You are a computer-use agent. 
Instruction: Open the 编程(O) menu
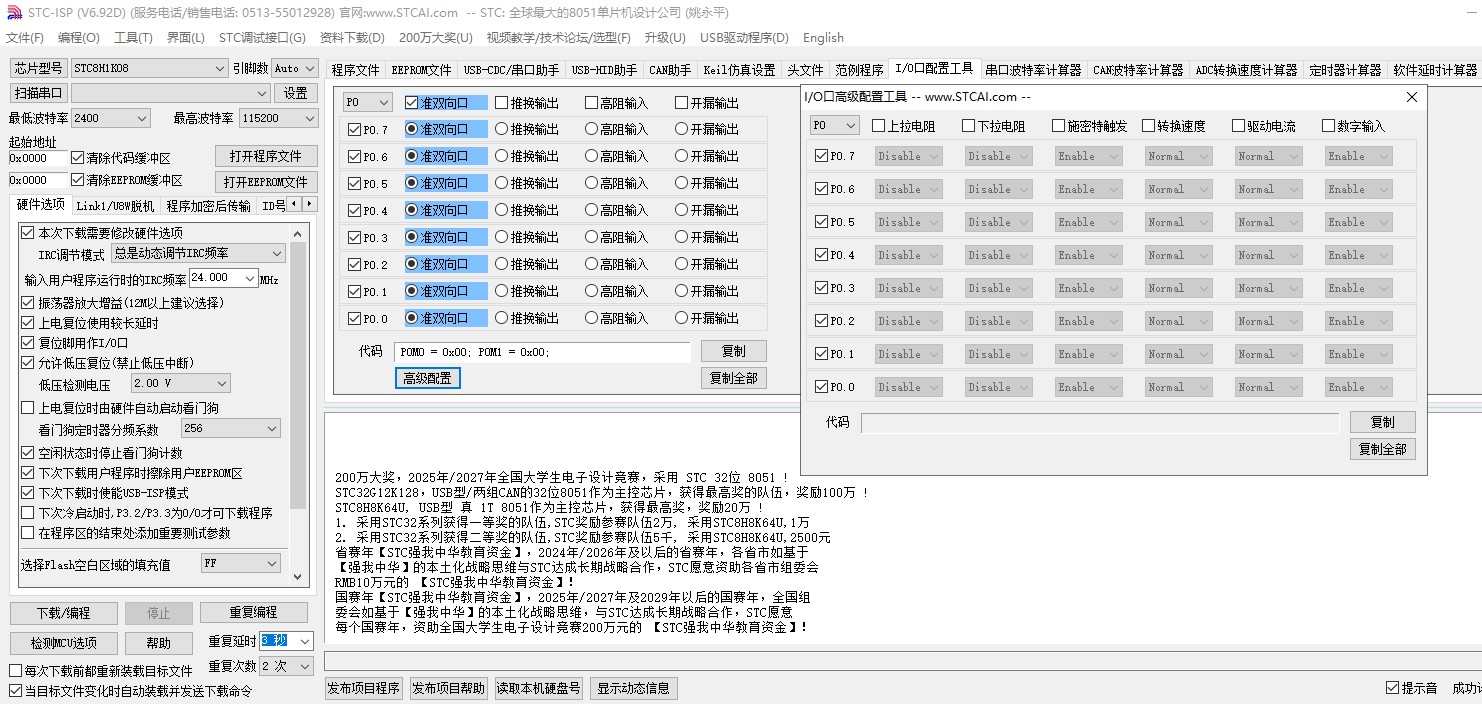tap(79, 38)
